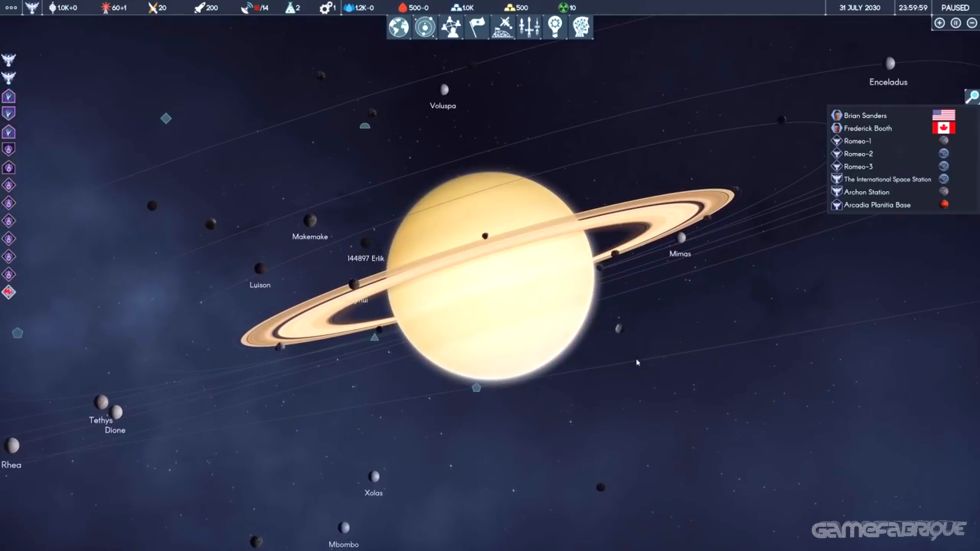Click the satellite dish mission control counter
Viewport: 980px width, 551px height.
point(255,7)
